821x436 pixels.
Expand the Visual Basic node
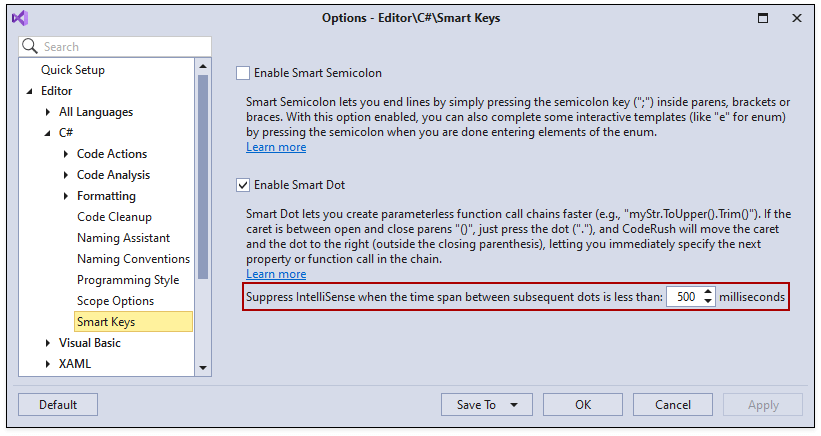click(x=48, y=343)
